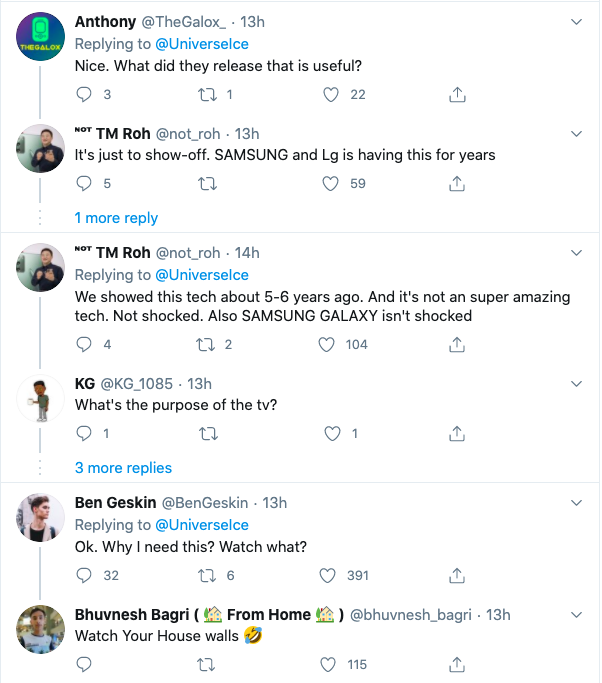The image size is (602, 683).
Task: Retweet KG's tweet about tv purpose
Action: click(207, 433)
